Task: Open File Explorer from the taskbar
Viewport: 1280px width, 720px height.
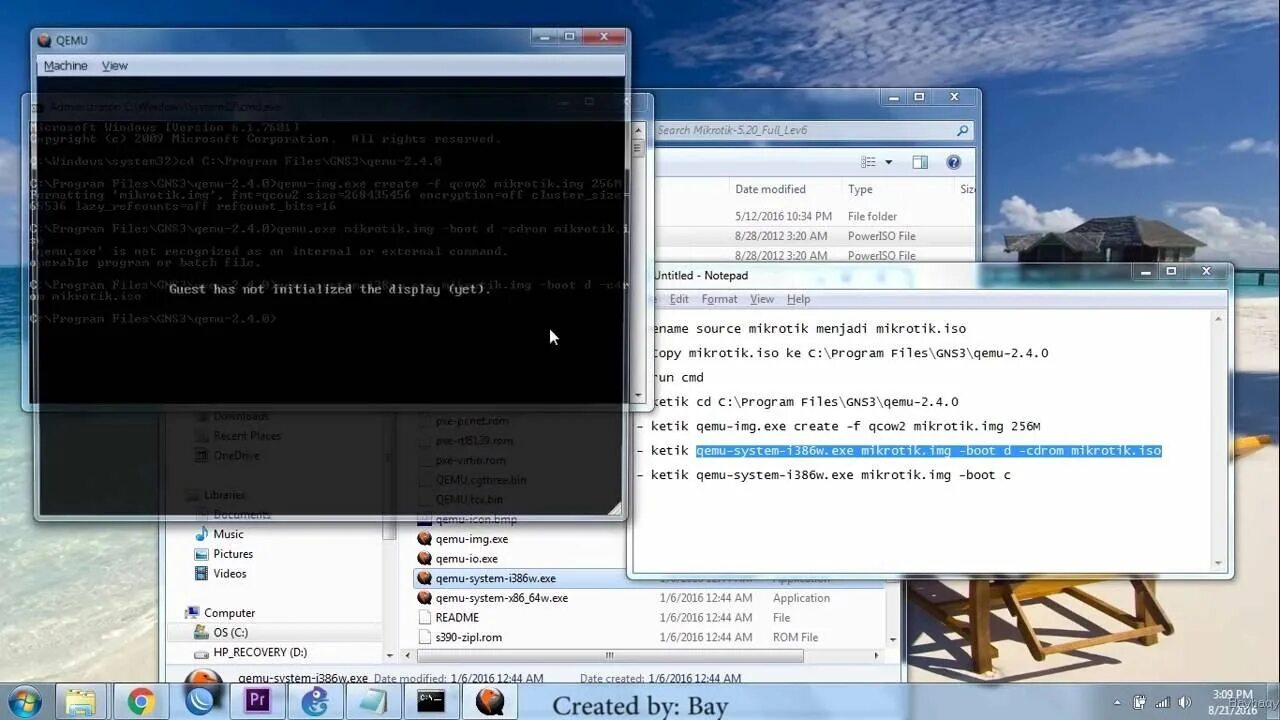Action: (81, 701)
